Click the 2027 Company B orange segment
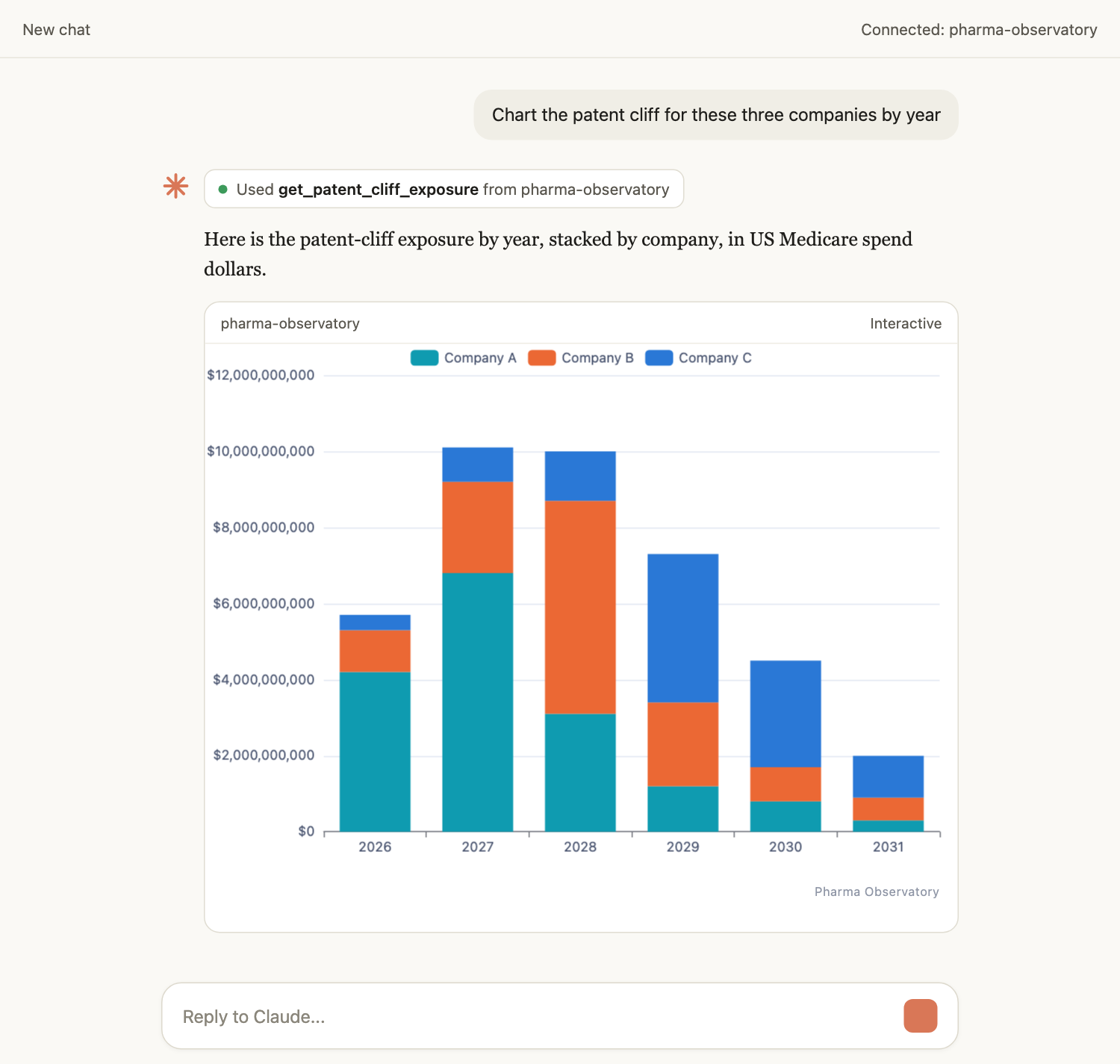 coord(478,527)
